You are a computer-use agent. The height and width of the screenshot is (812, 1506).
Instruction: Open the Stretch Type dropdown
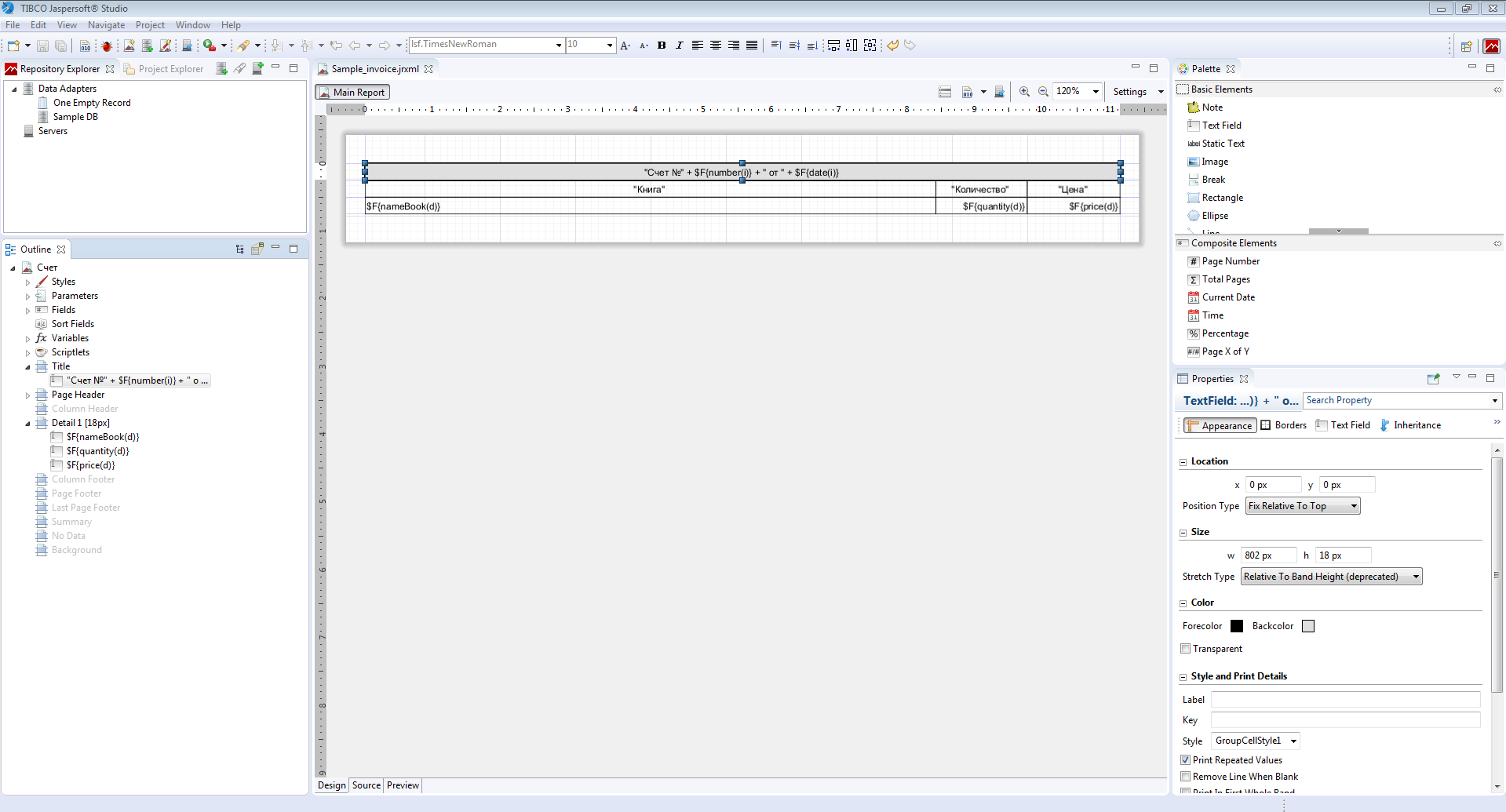click(1331, 577)
